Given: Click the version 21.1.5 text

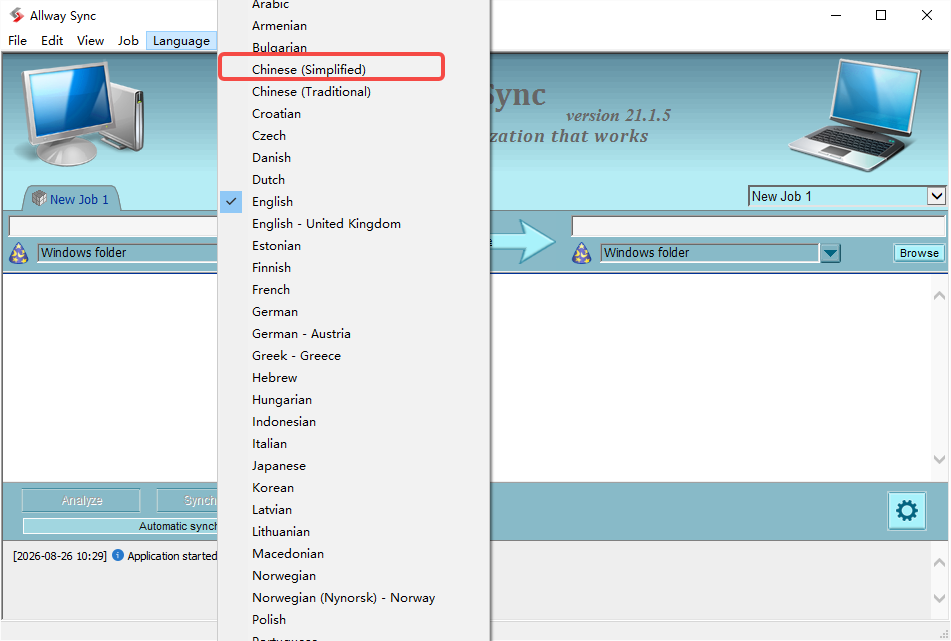Looking at the screenshot, I should coord(618,115).
